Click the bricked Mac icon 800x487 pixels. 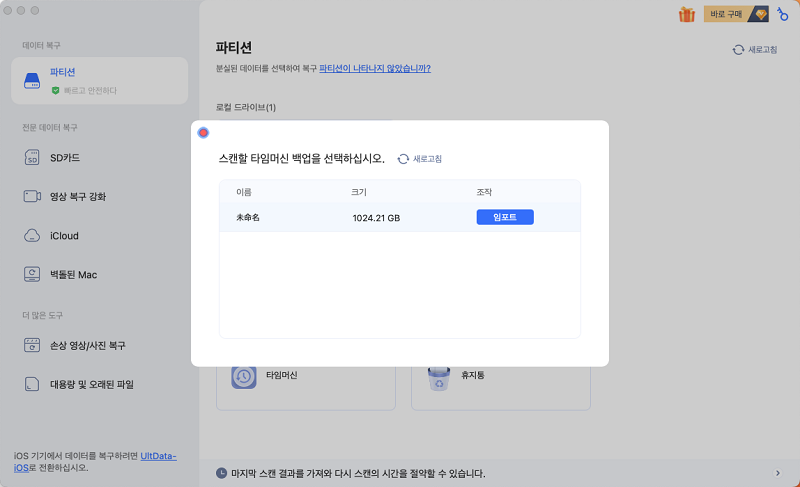[32, 274]
